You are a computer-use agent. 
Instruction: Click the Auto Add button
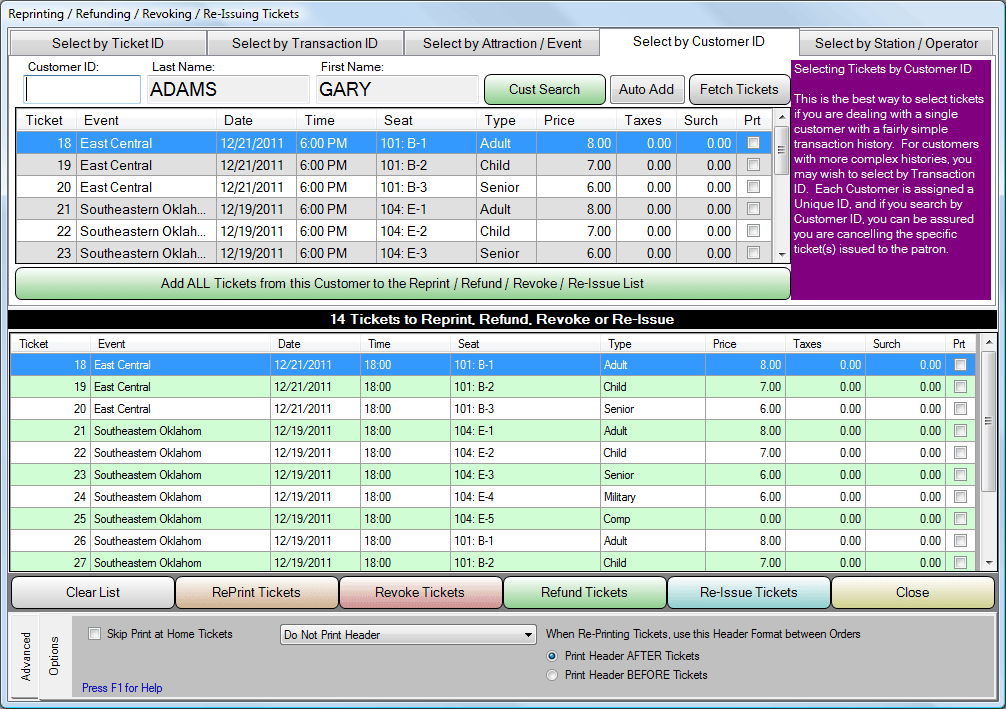[x=646, y=89]
